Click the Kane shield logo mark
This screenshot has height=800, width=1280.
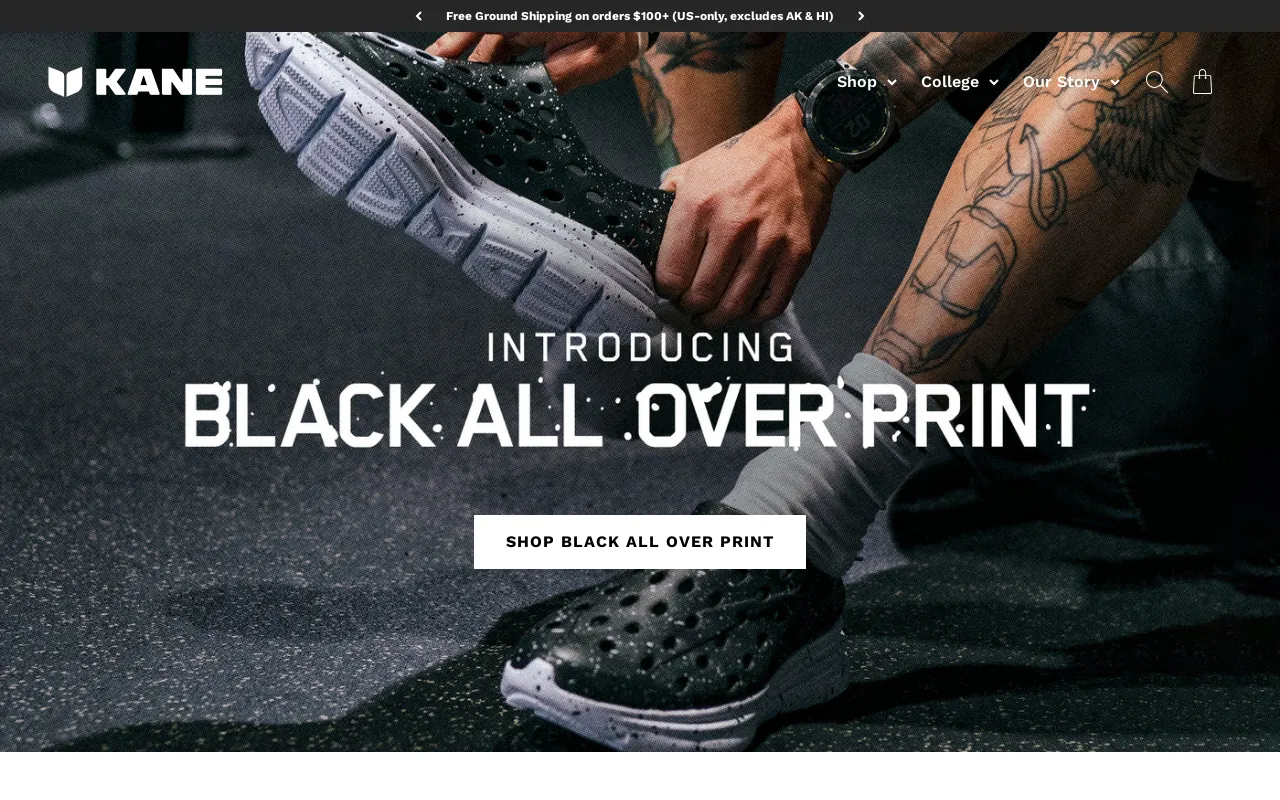(65, 82)
